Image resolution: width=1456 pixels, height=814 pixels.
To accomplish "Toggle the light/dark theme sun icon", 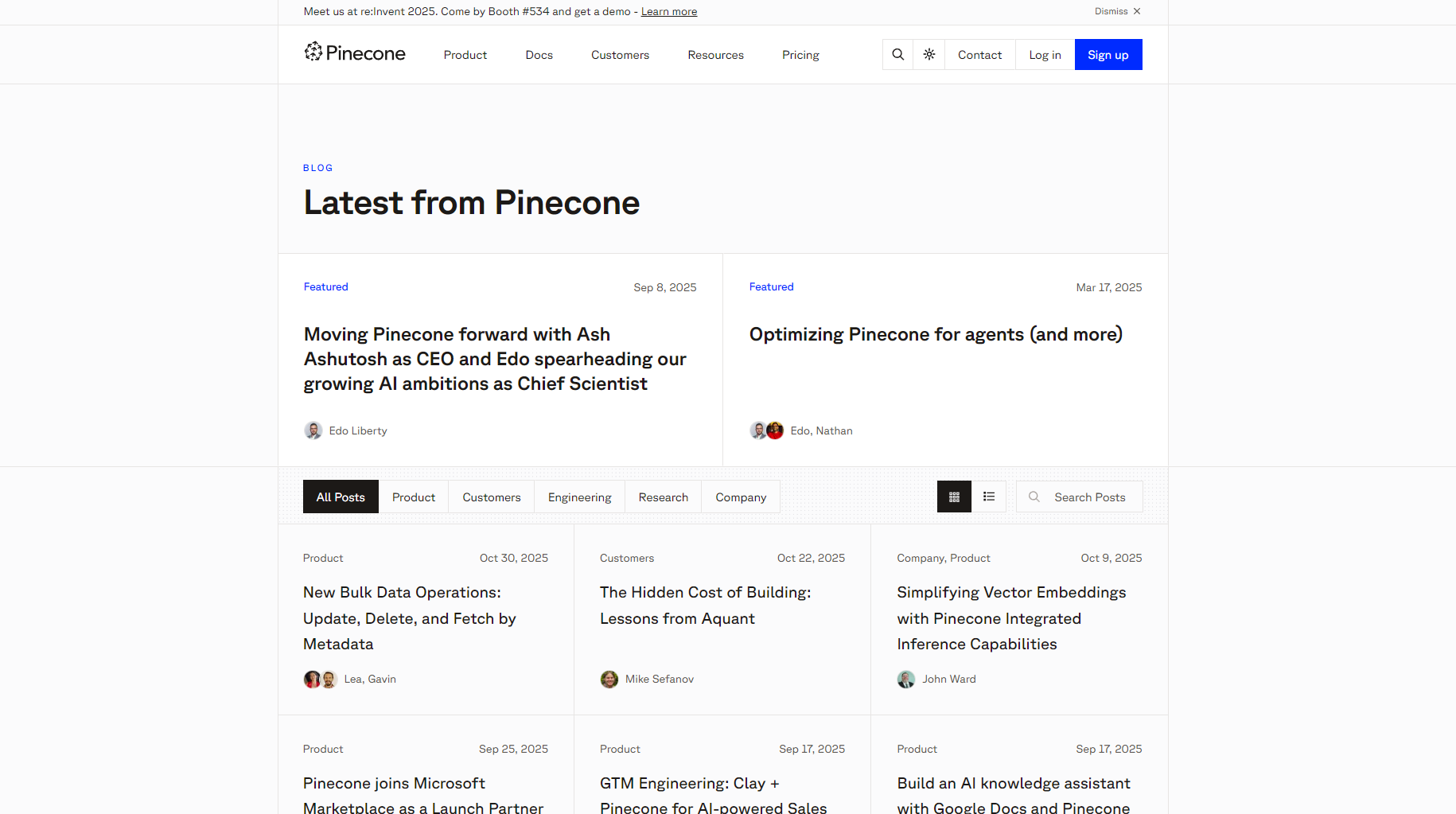I will tap(929, 55).
